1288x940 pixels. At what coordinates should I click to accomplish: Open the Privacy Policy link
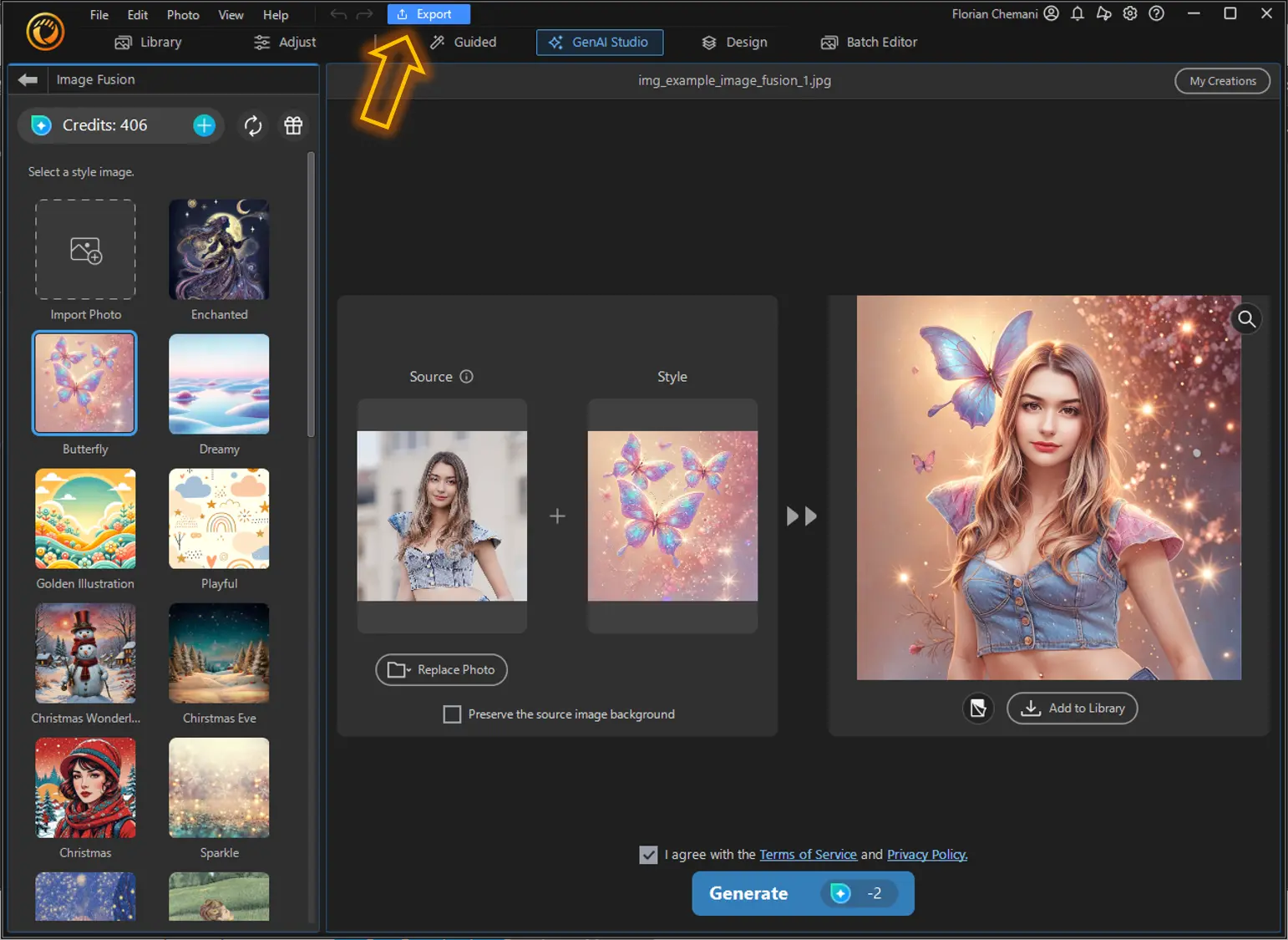(925, 854)
